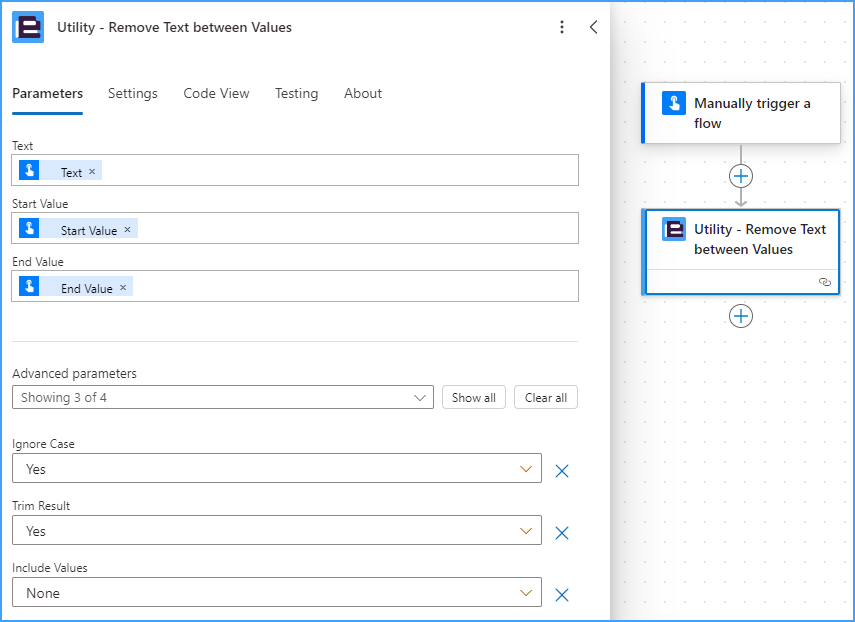
Task: Switch to the Code View tab
Action: coord(216,93)
